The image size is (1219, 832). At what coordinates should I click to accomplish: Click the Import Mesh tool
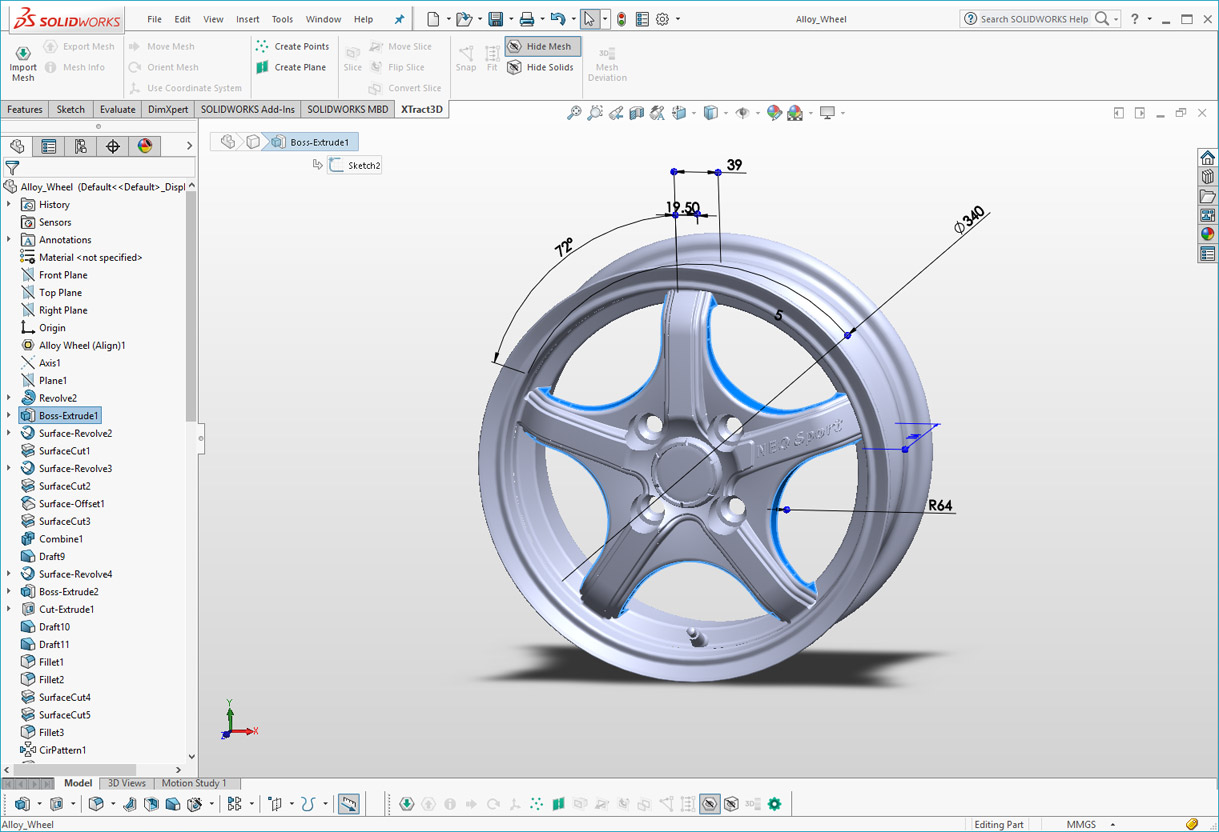(22, 62)
